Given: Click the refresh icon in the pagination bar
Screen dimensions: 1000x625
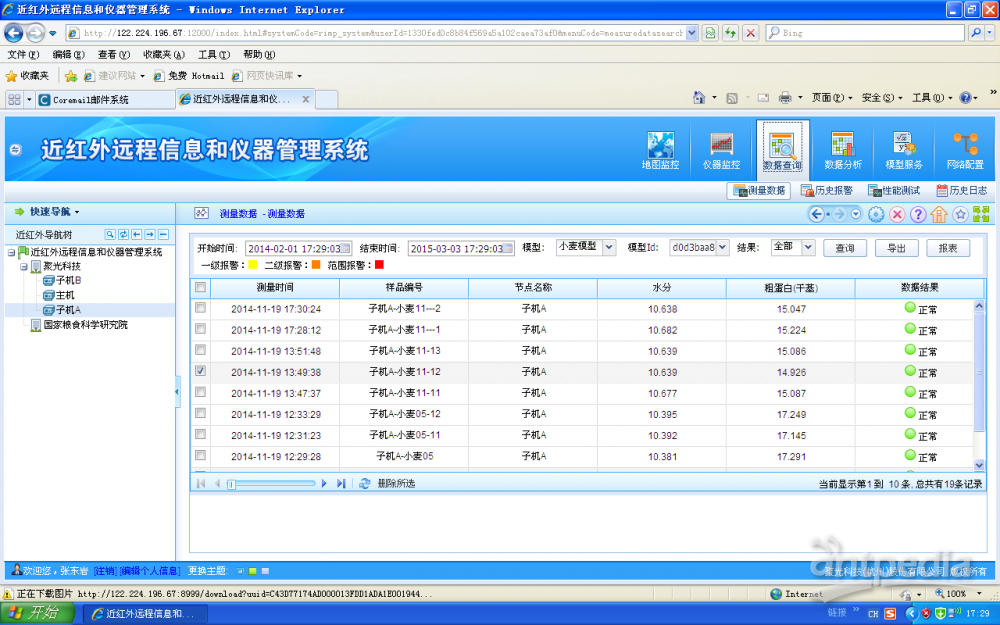Looking at the screenshot, I should (x=365, y=484).
